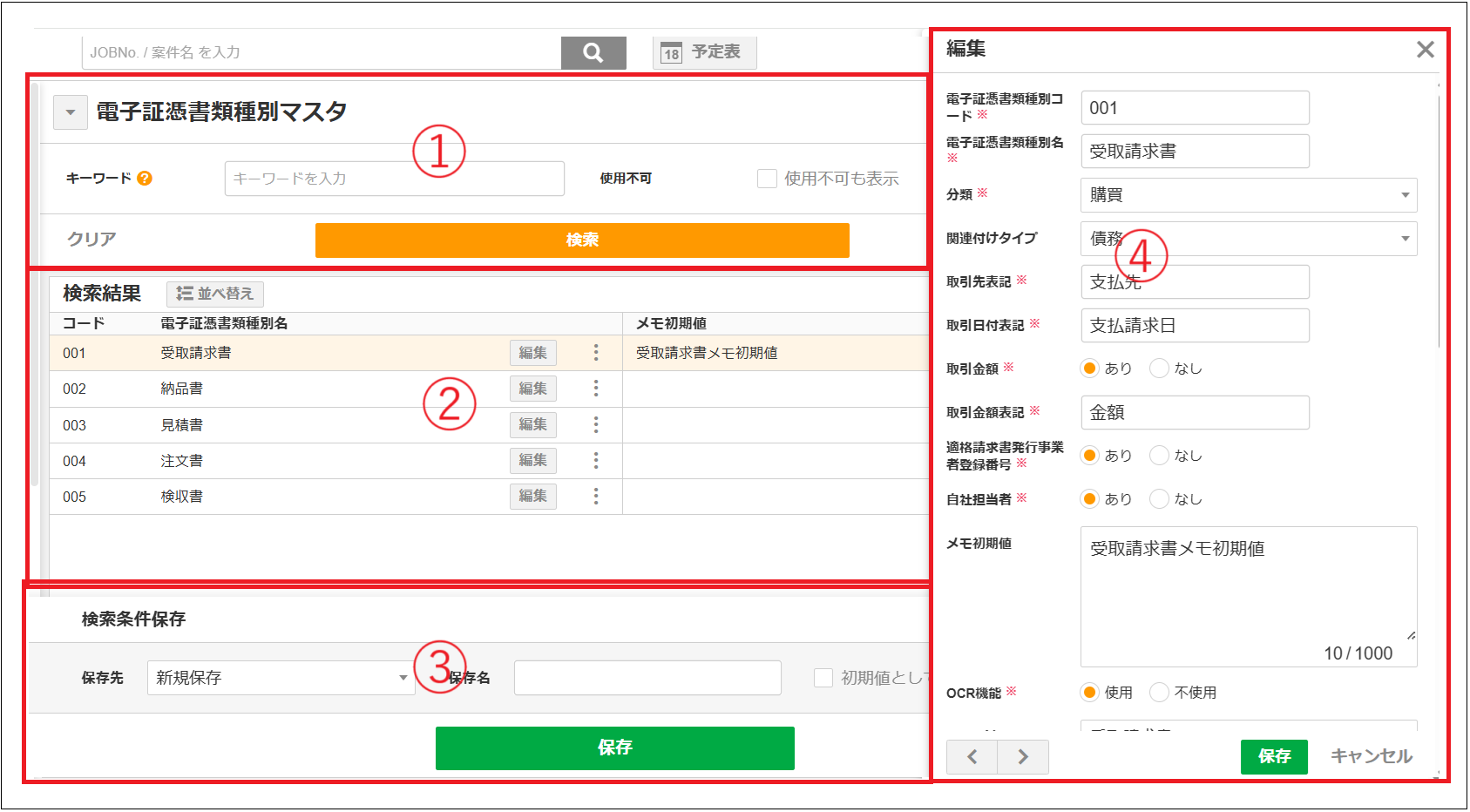Click the keyword help question mark icon
The width and height of the screenshot is (1470, 812).
145,179
